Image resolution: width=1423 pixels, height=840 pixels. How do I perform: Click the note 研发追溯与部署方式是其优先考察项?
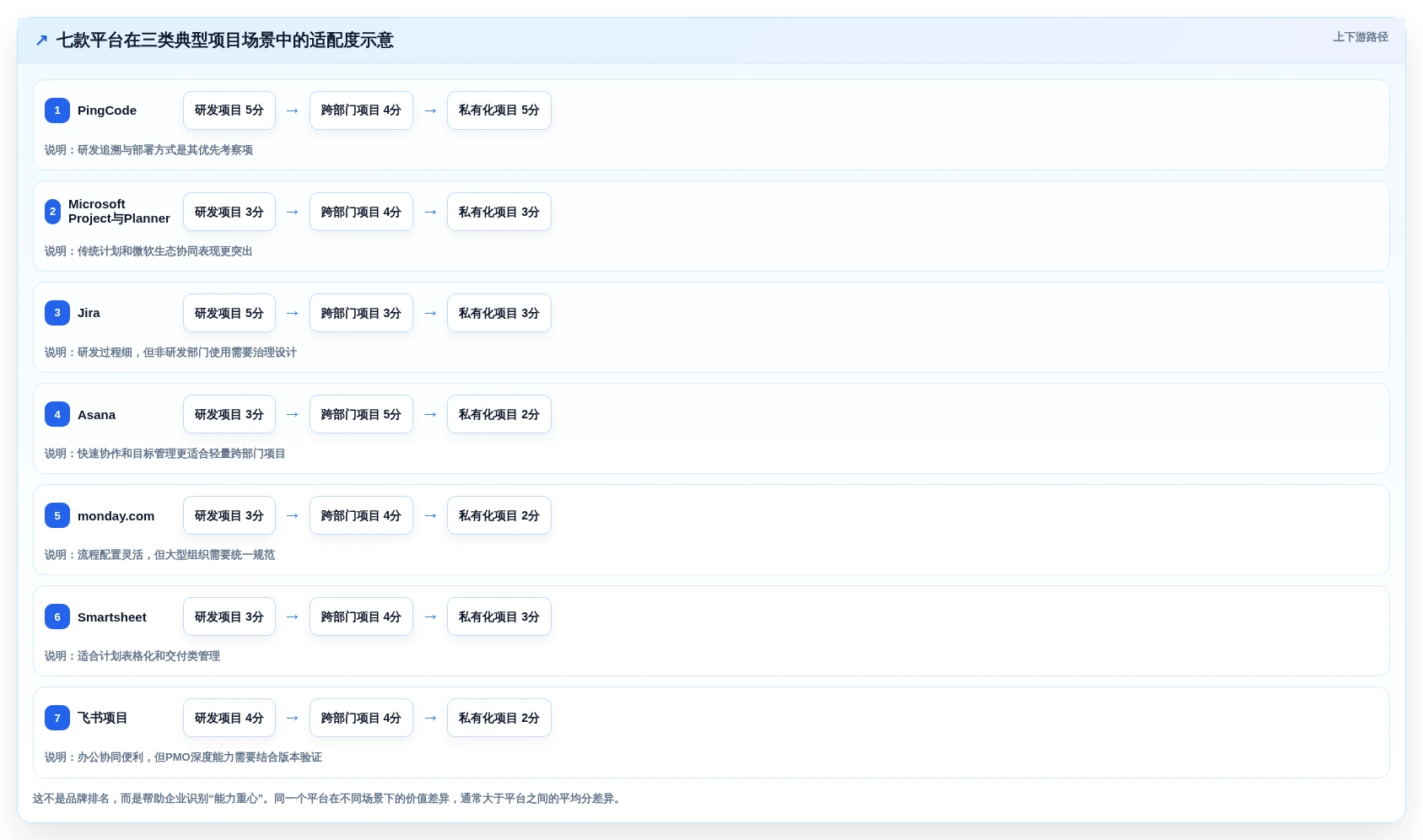pyautogui.click(x=165, y=150)
